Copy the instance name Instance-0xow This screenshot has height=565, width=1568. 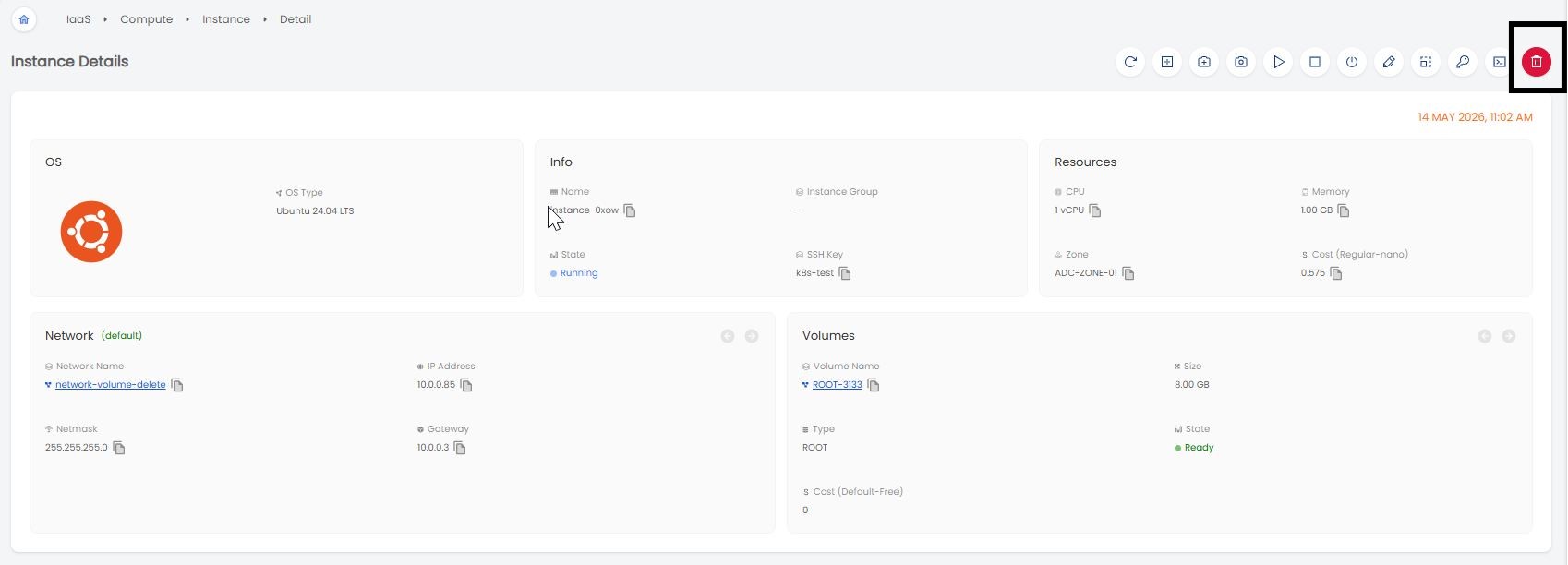(630, 210)
